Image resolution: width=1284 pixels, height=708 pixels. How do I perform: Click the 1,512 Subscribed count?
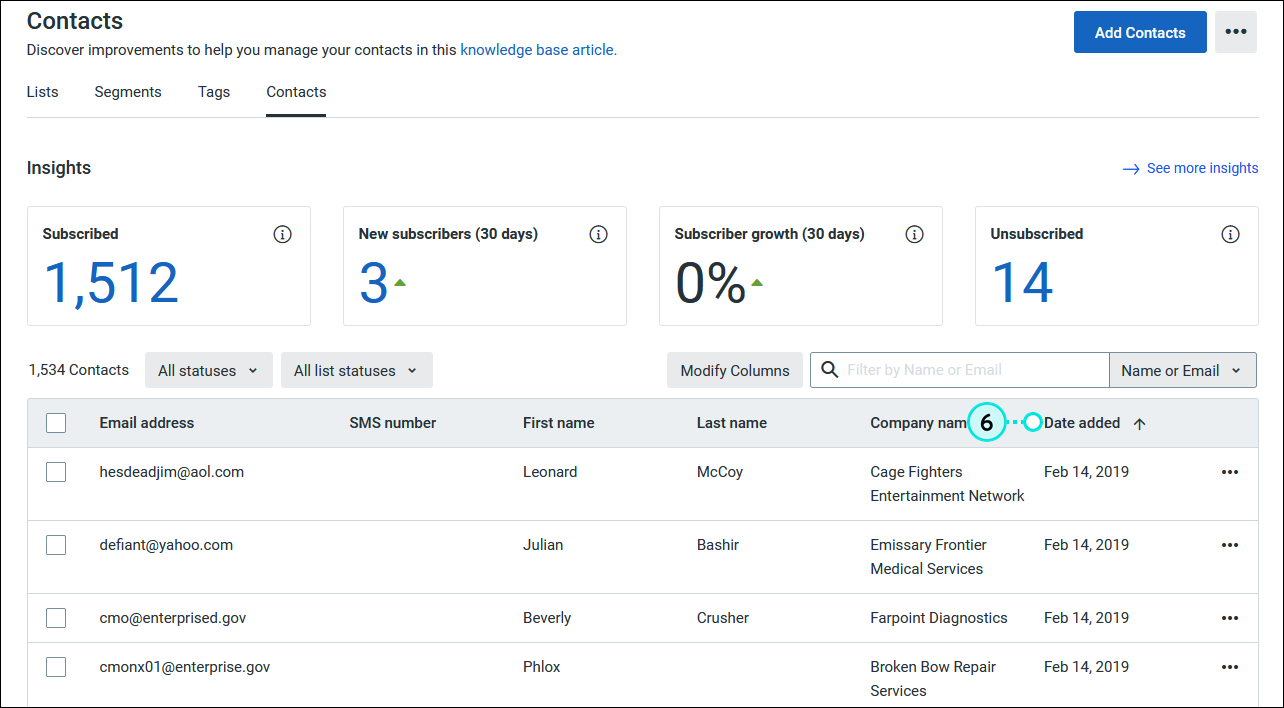coord(111,283)
